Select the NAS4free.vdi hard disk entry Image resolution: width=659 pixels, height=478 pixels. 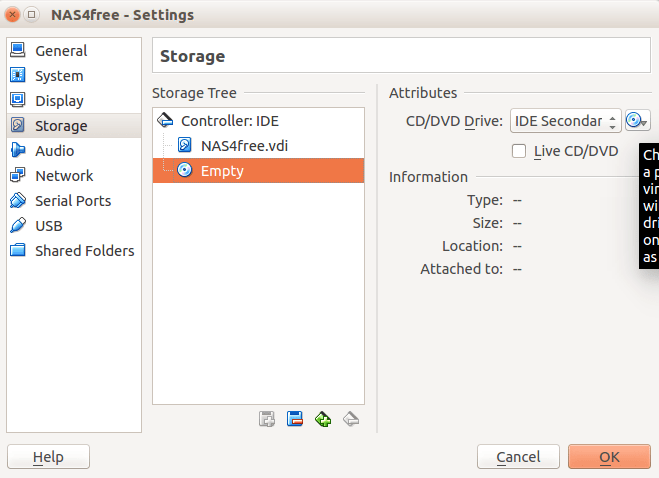pos(258,145)
